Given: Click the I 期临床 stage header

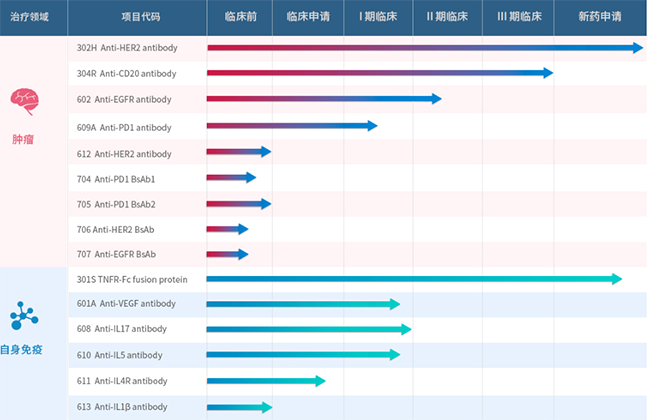Looking at the screenshot, I should click(378, 17).
